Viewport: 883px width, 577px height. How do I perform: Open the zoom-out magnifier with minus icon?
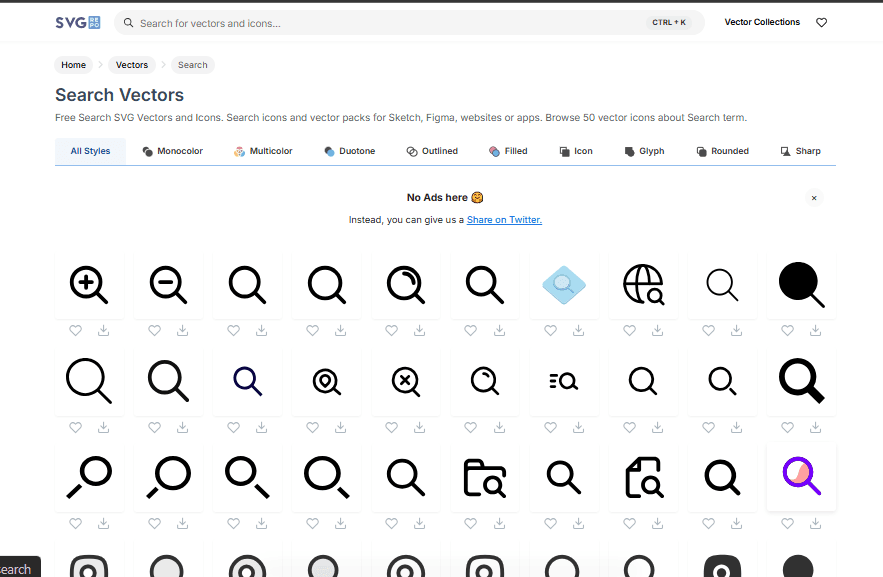click(x=168, y=285)
